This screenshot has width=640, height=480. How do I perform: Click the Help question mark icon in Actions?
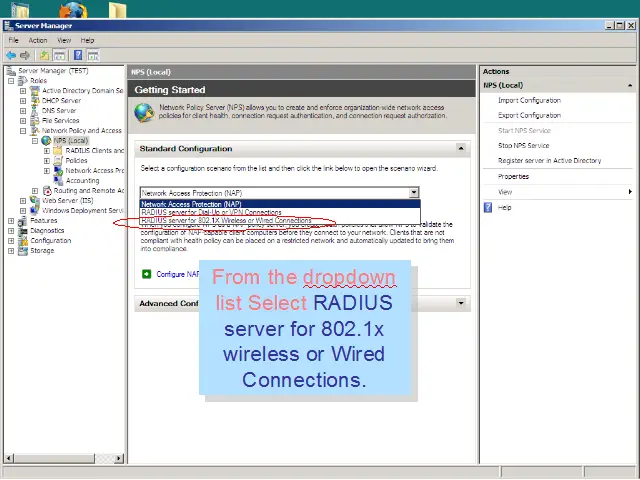click(x=488, y=207)
